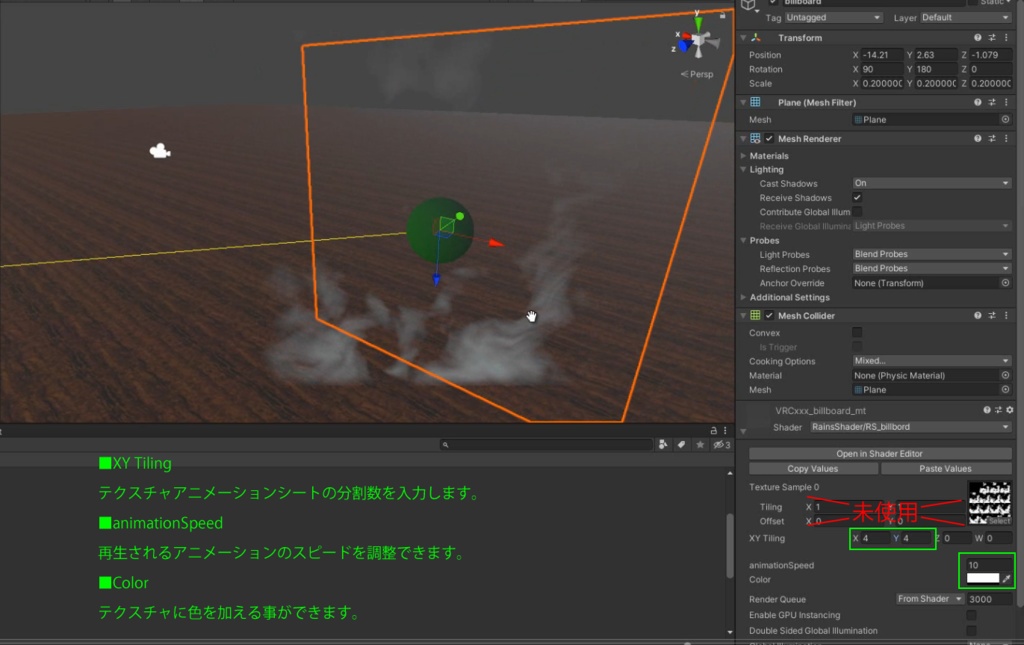
Task: Enable GPU Instancing
Action: pyautogui.click(x=971, y=615)
